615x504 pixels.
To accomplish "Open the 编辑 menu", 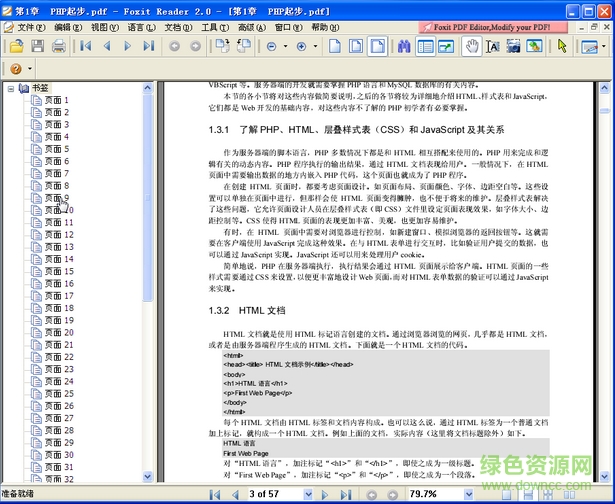I will [68, 27].
